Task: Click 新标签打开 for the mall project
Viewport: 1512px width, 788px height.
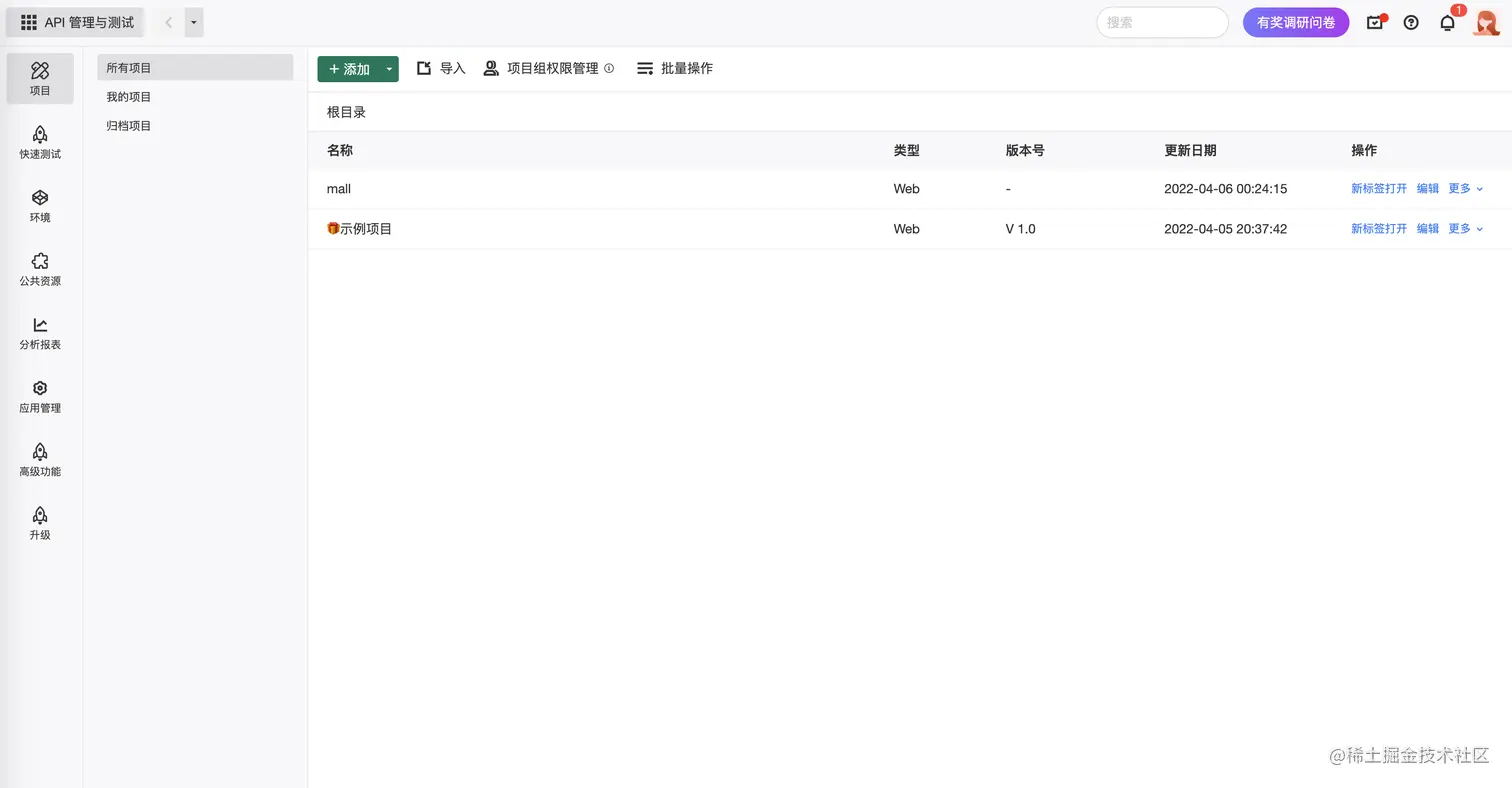Action: [x=1379, y=188]
